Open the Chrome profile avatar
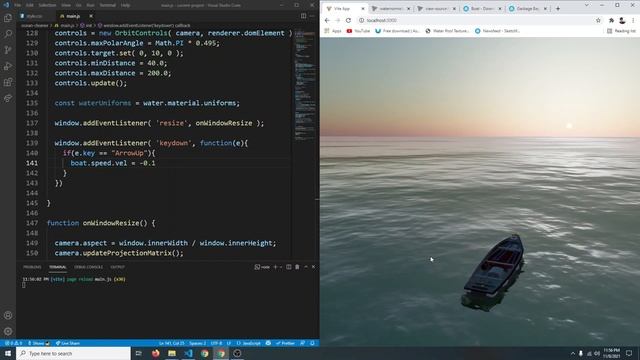640x360 pixels. pyautogui.click(x=622, y=20)
